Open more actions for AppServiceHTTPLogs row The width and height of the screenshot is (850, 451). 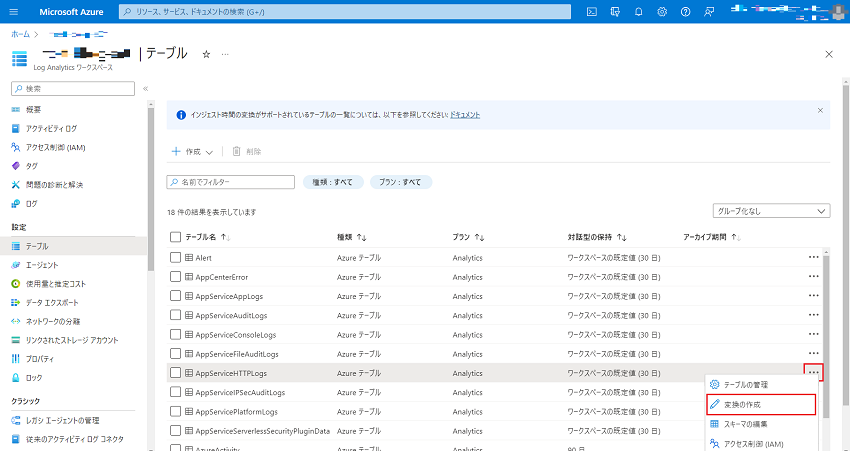click(813, 372)
